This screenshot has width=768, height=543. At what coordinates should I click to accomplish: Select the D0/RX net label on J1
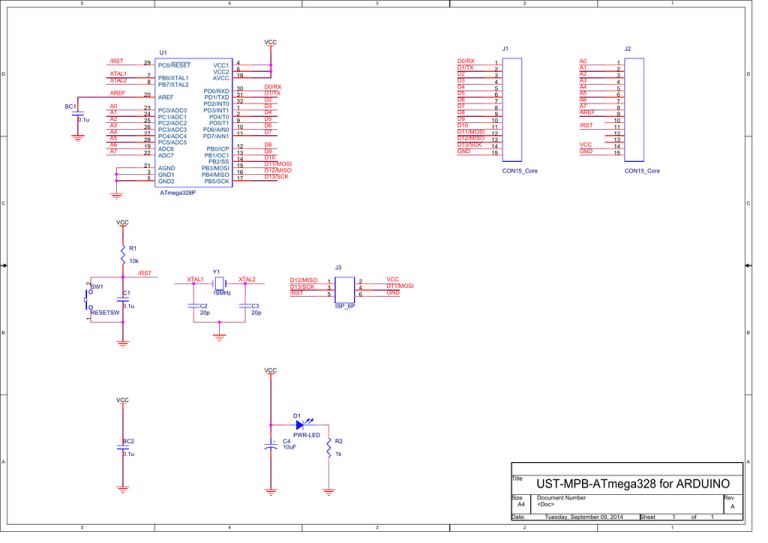[x=466, y=61]
